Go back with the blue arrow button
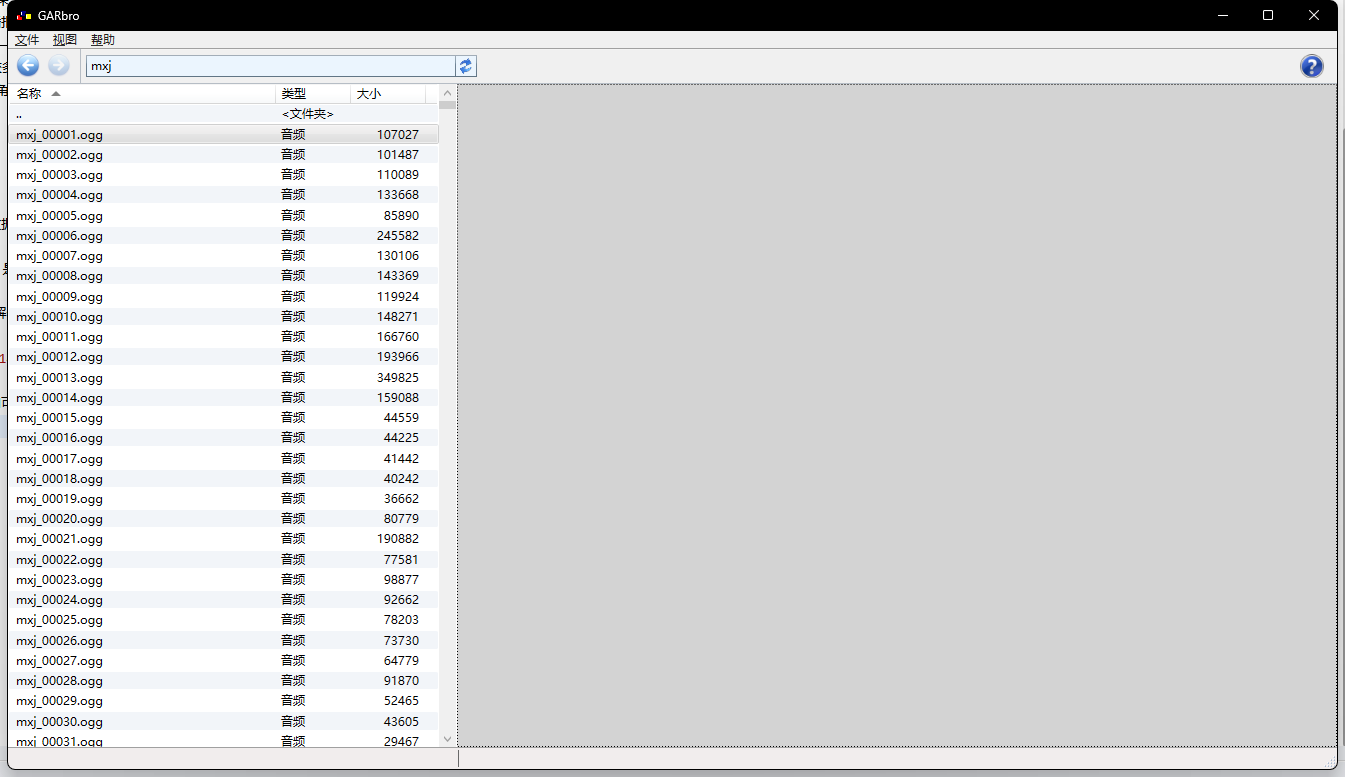The height and width of the screenshot is (777, 1345). (x=28, y=66)
